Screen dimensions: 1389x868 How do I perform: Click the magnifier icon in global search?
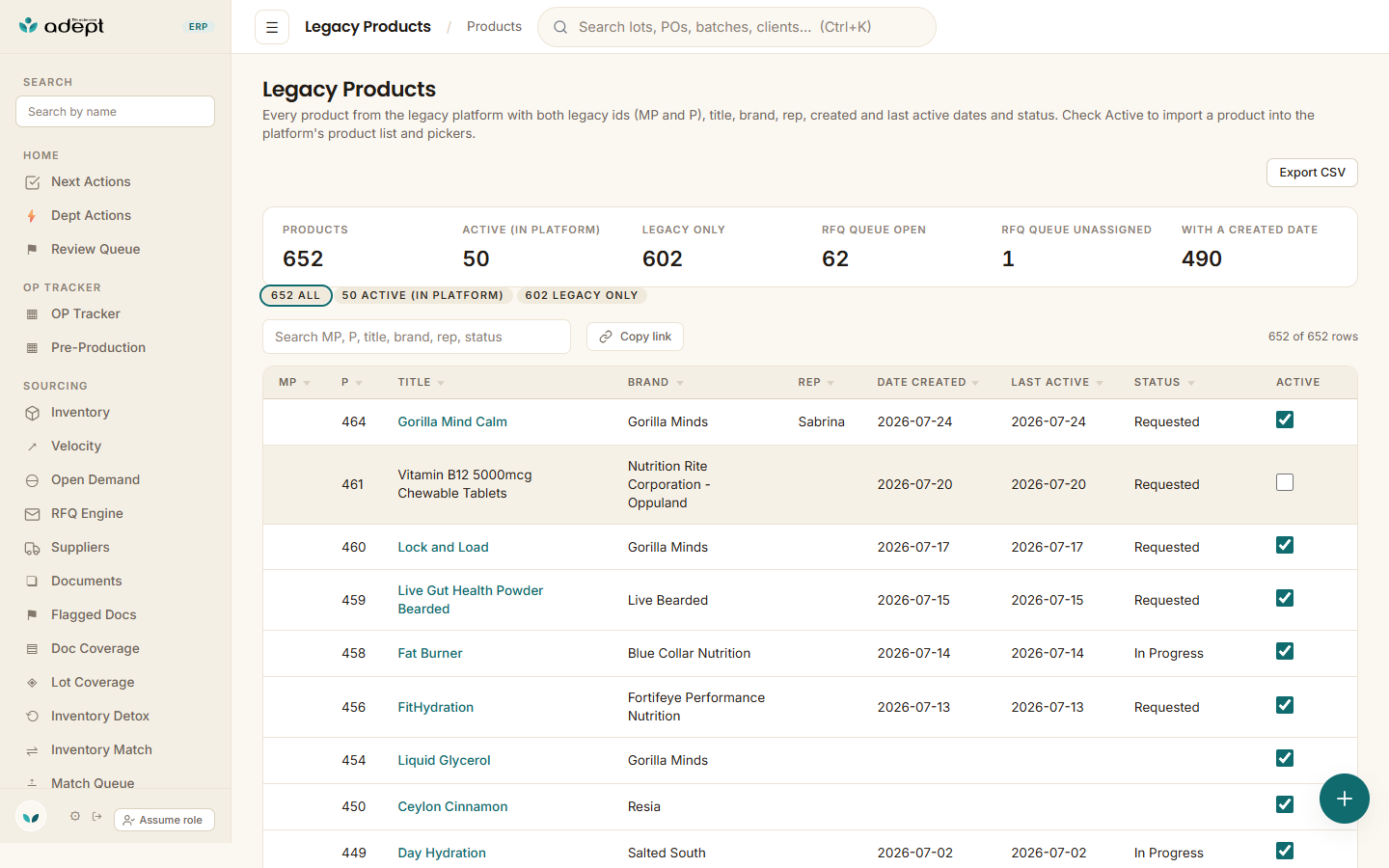560,27
